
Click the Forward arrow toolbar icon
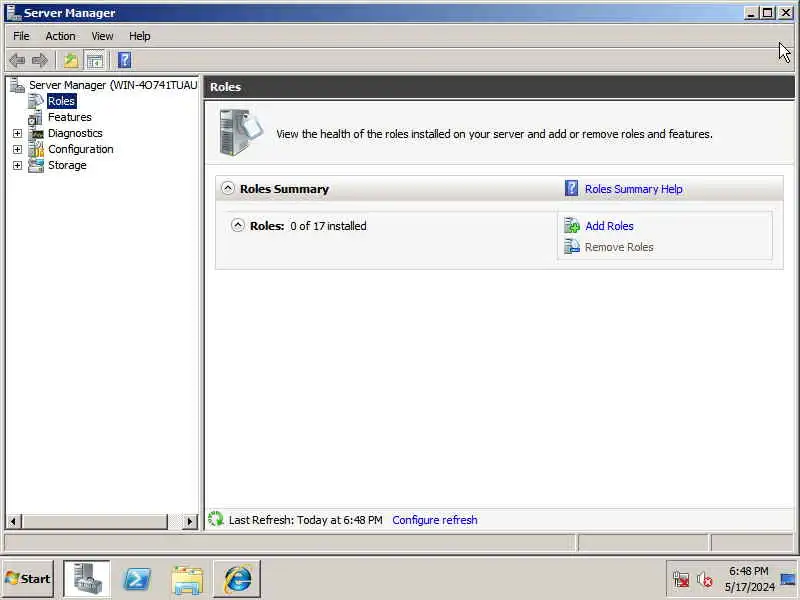click(x=40, y=60)
